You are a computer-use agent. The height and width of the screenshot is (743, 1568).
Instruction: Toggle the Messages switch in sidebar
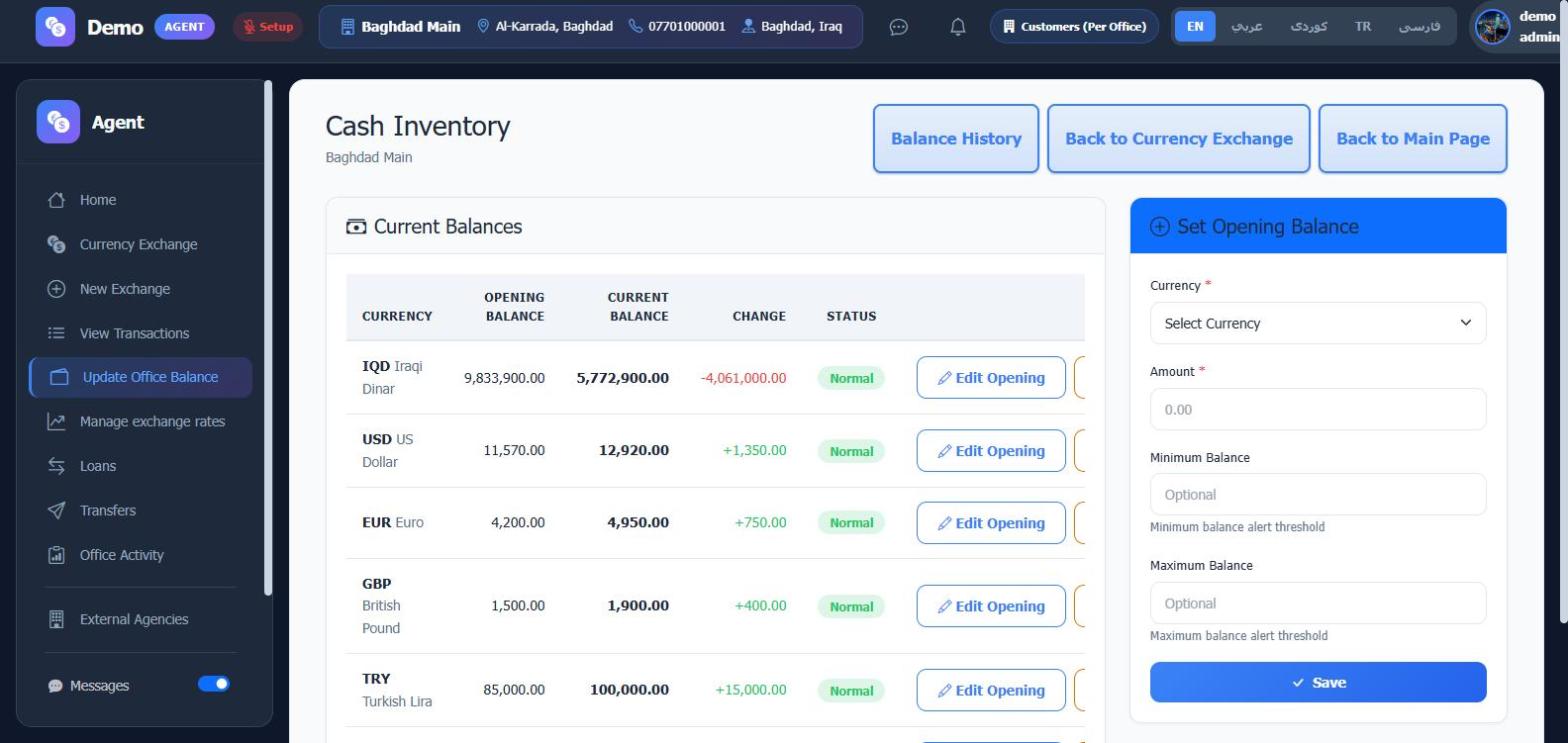click(214, 684)
